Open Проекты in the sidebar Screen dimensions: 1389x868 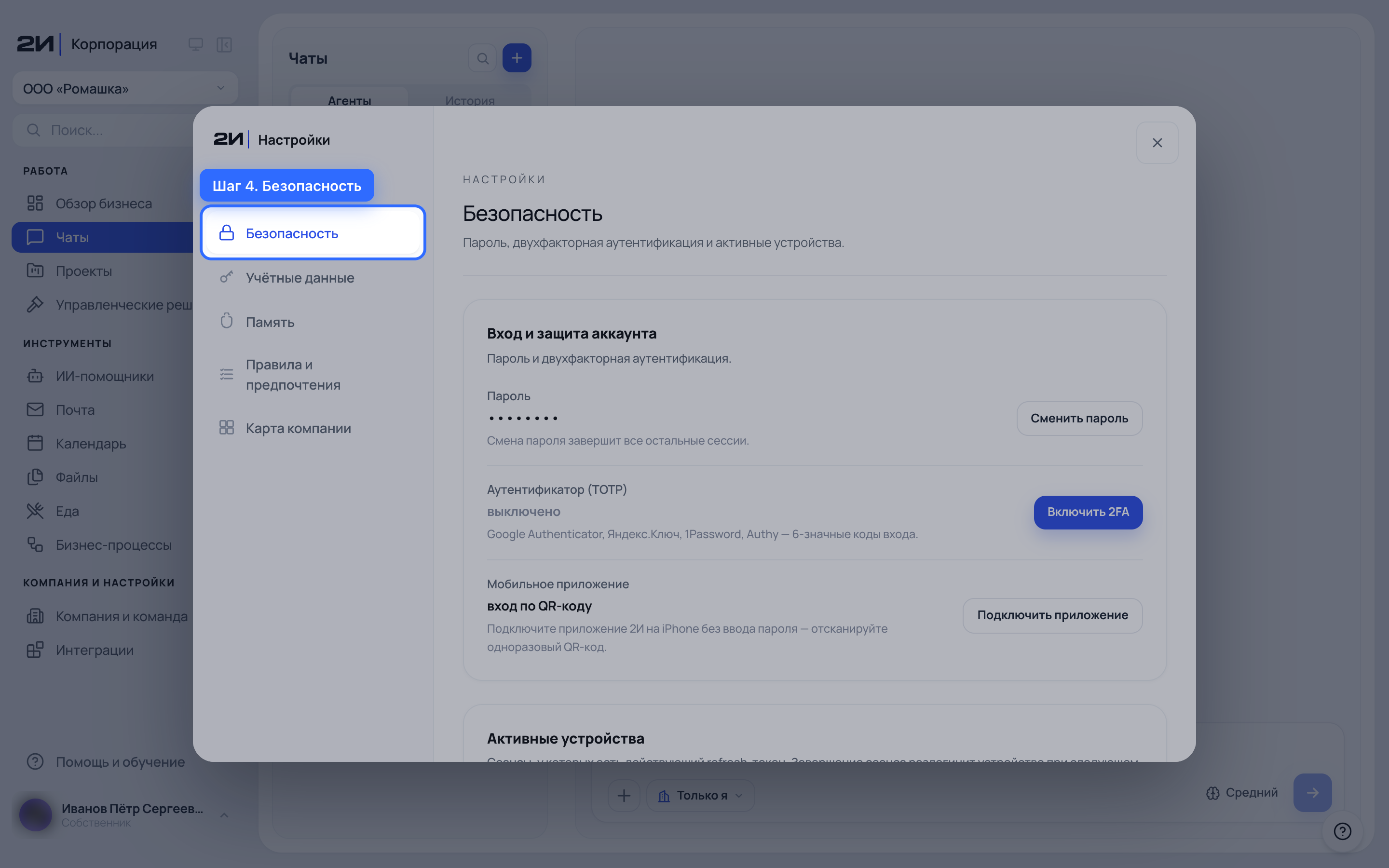102,271
